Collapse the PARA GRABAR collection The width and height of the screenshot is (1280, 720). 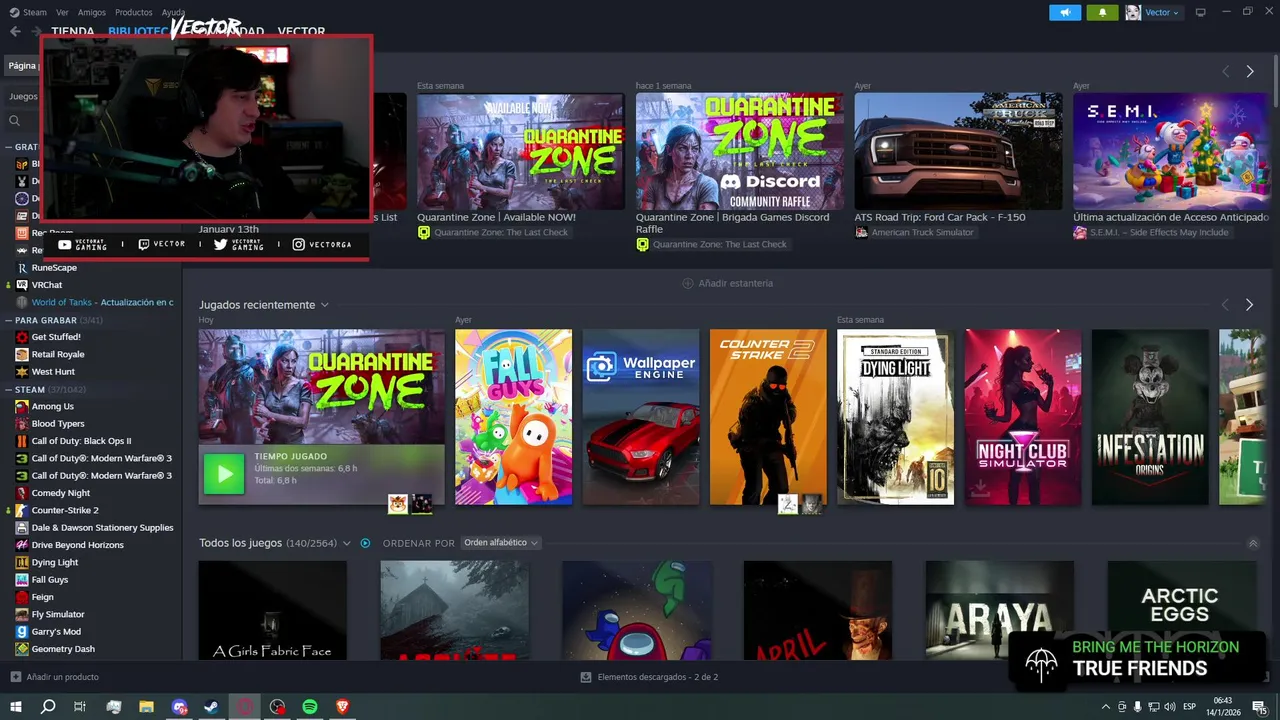[9, 320]
